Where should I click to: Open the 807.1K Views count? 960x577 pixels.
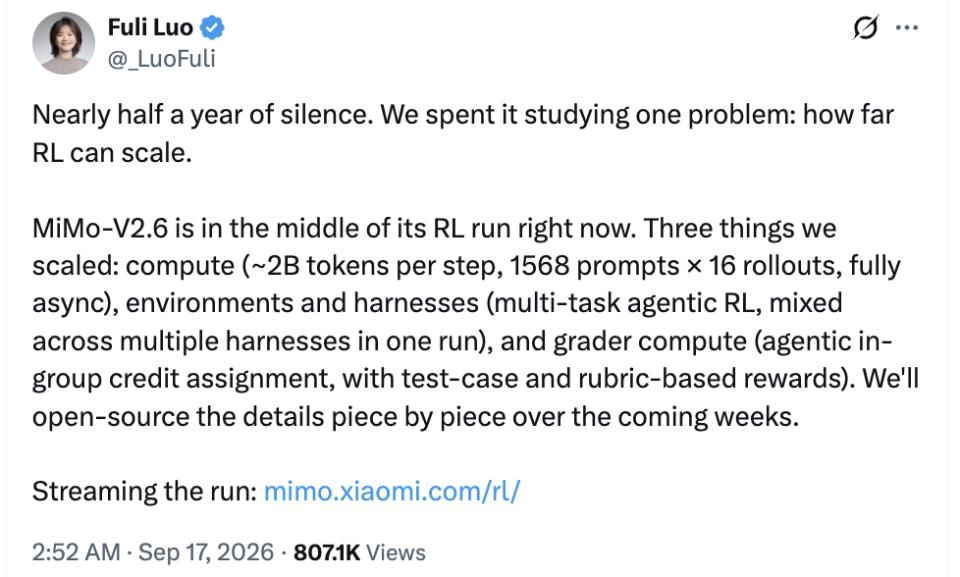click(359, 552)
